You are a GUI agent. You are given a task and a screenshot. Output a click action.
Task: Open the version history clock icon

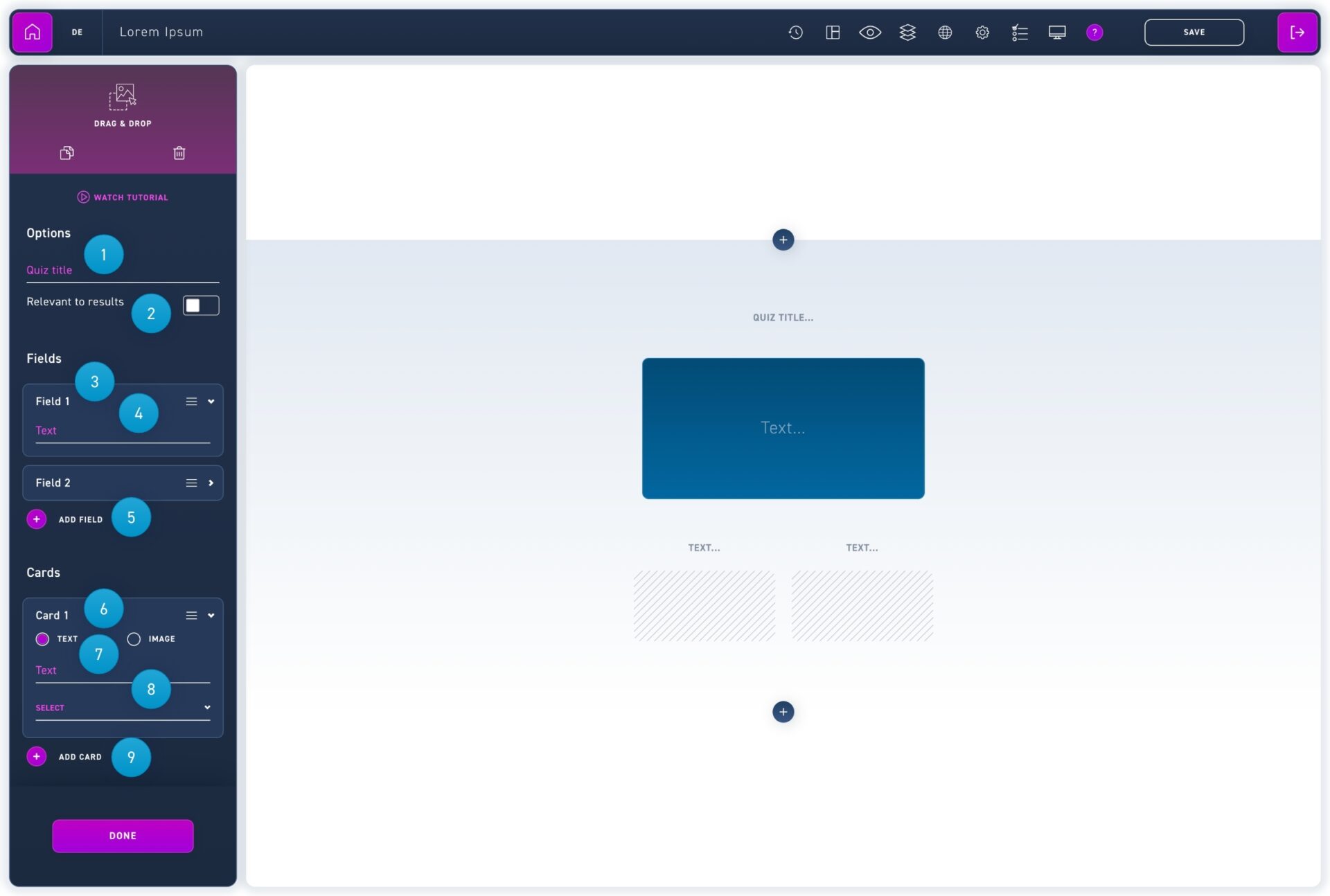[795, 32]
